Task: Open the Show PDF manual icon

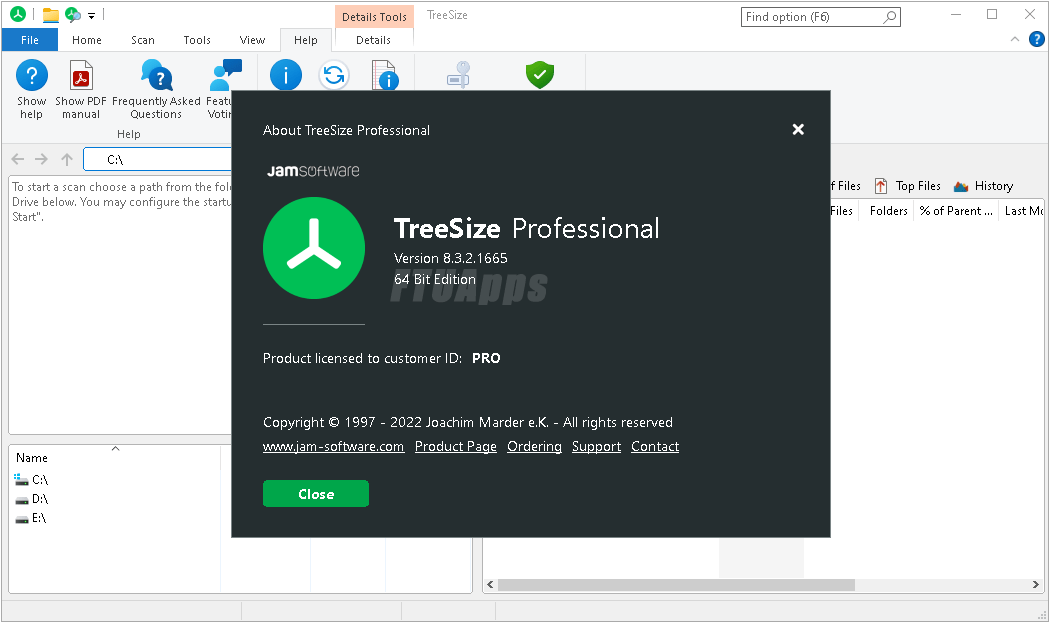Action: [81, 75]
